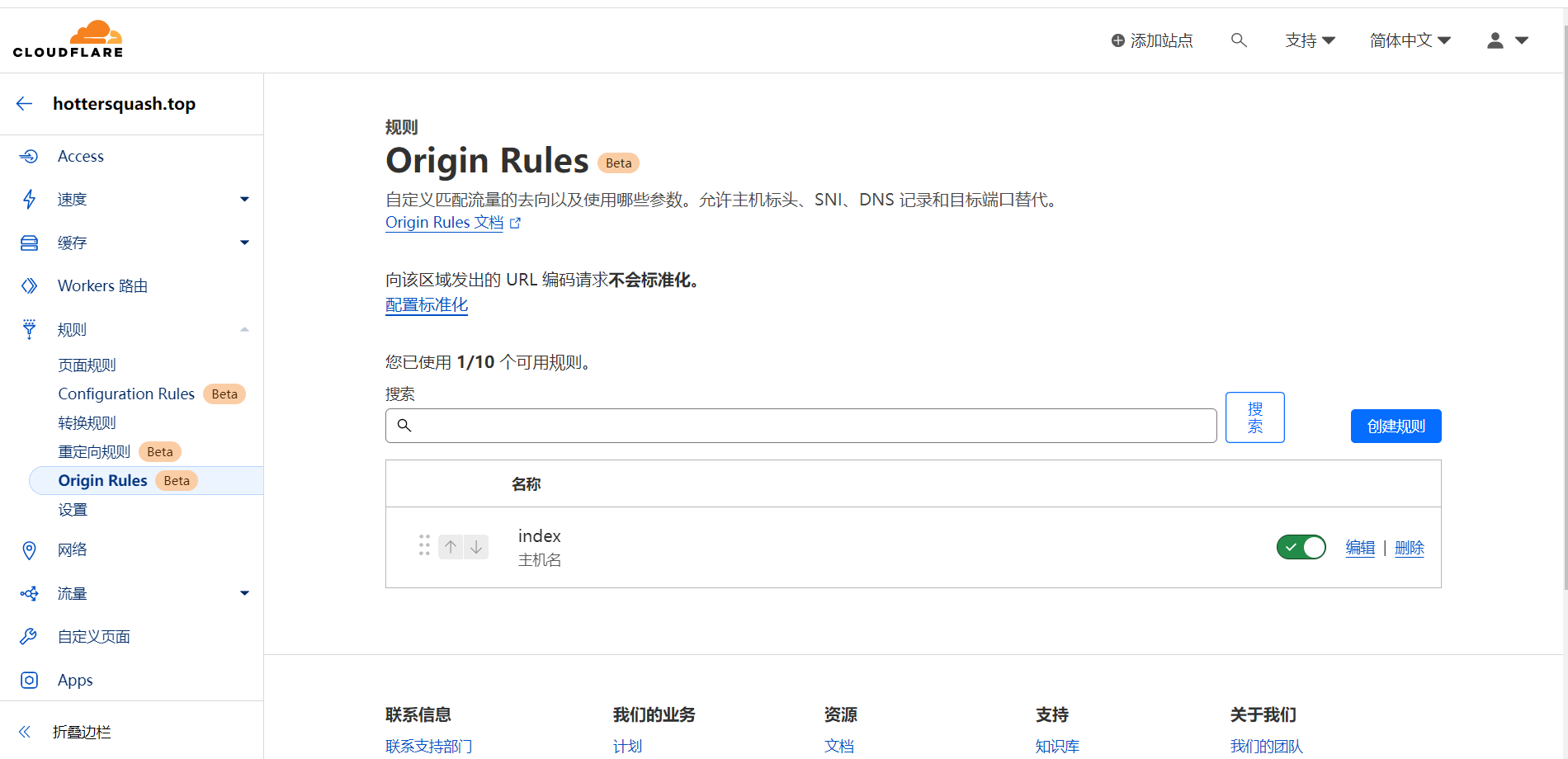The width and height of the screenshot is (1568, 759).
Task: Click the 名称 column header
Action: click(x=526, y=483)
